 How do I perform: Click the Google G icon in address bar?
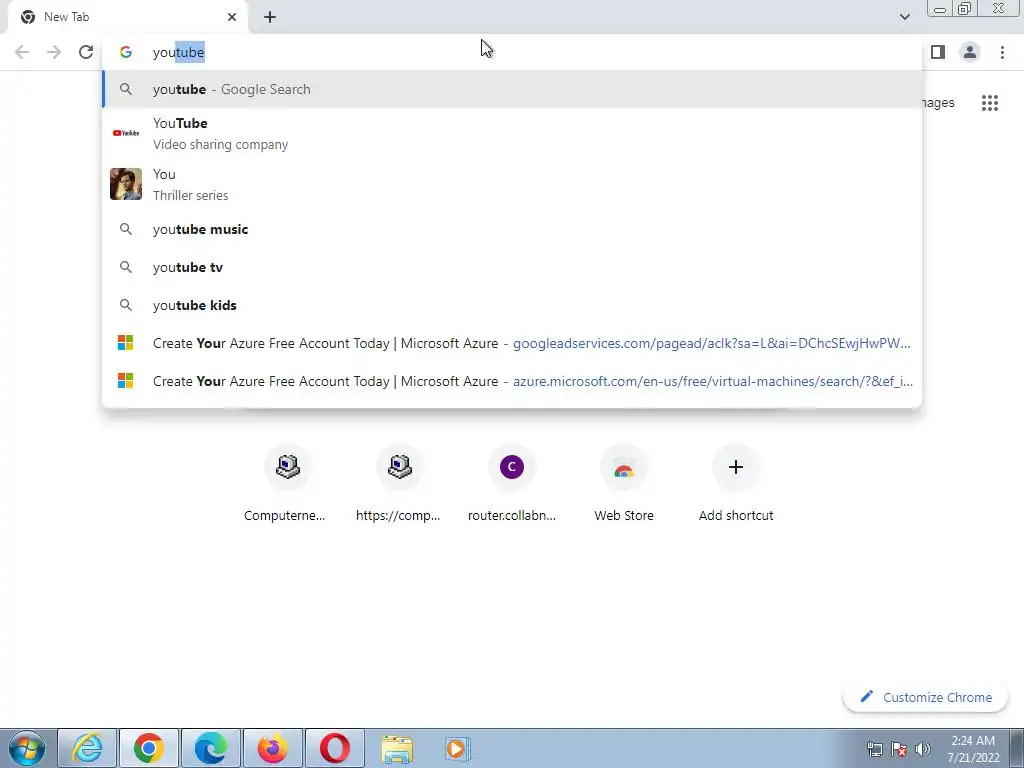click(x=125, y=52)
